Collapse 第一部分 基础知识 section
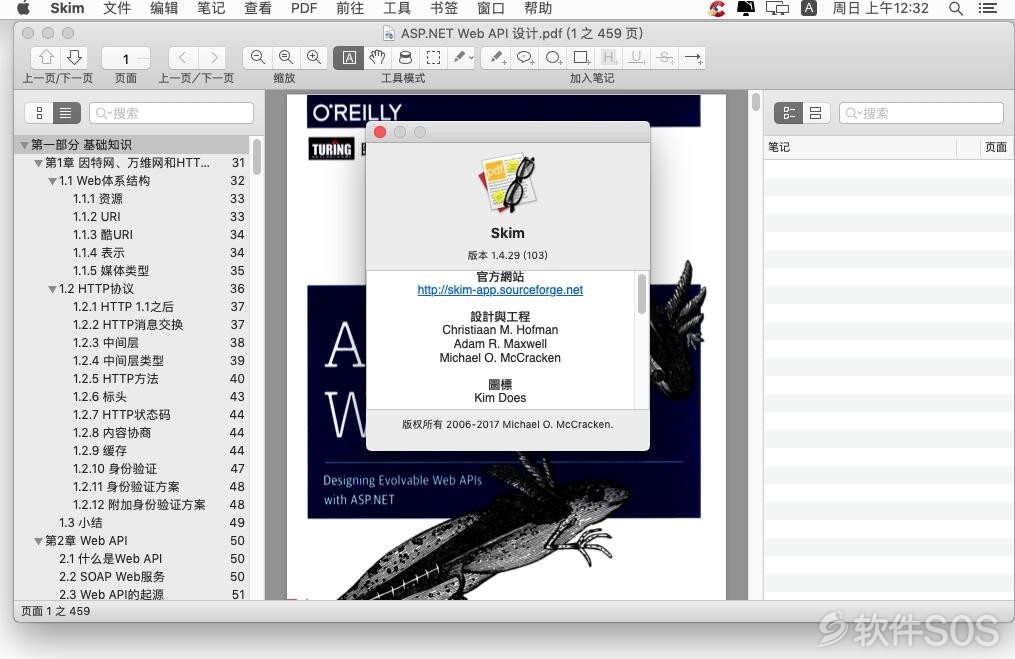 point(24,144)
